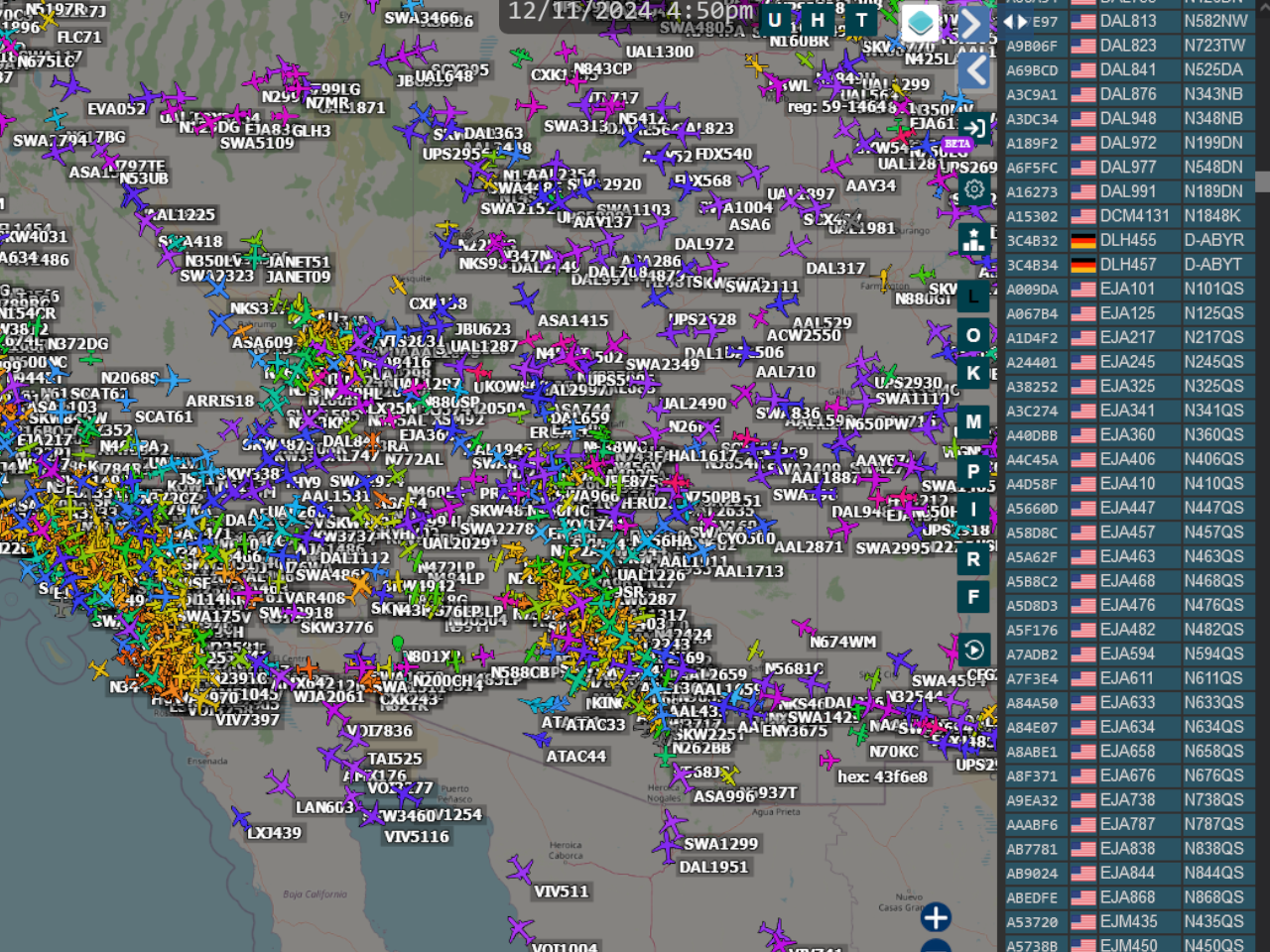Click the EVA052 label on the map
1270x952 pixels.
[117, 109]
